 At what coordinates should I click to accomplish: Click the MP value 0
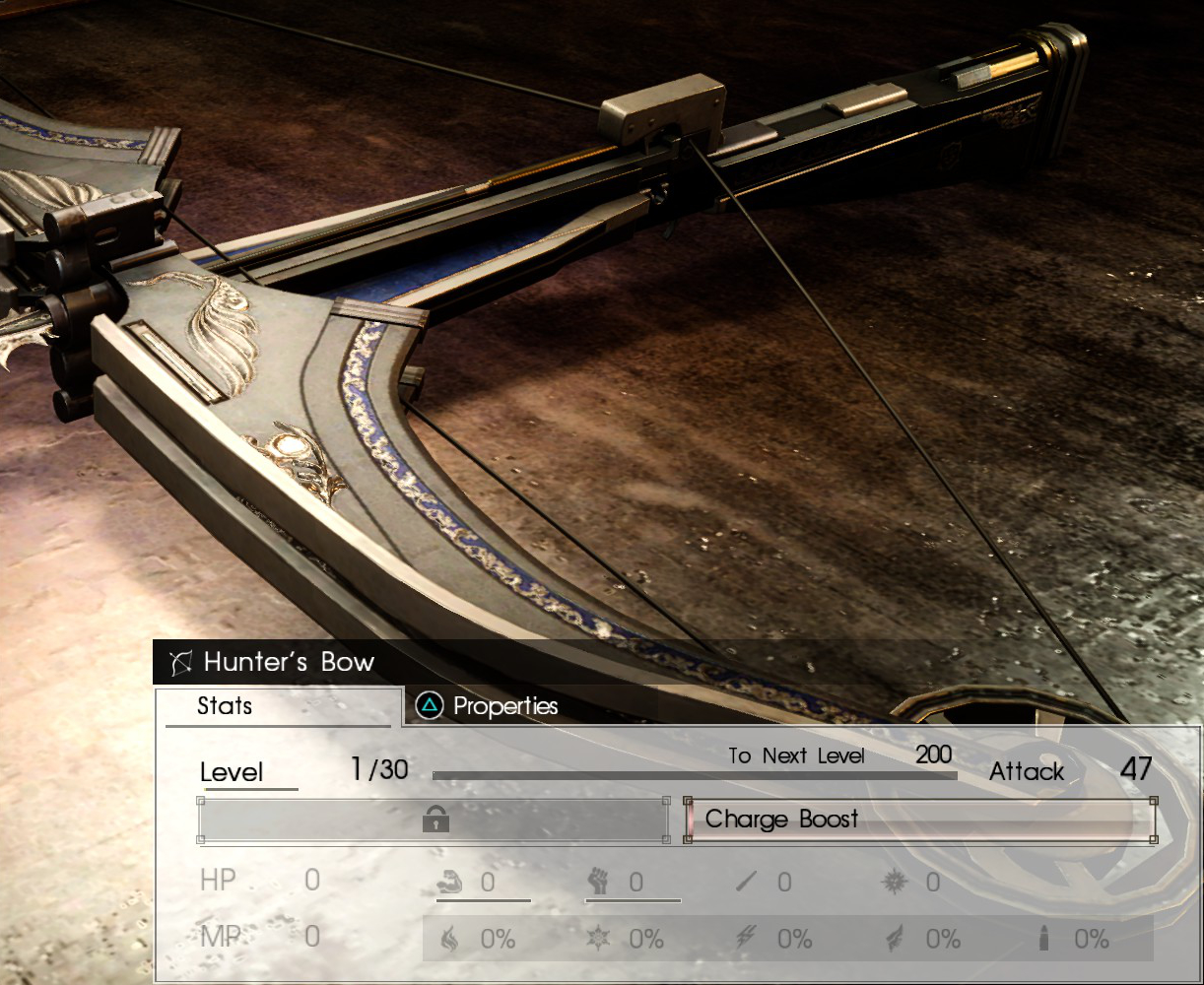312,937
